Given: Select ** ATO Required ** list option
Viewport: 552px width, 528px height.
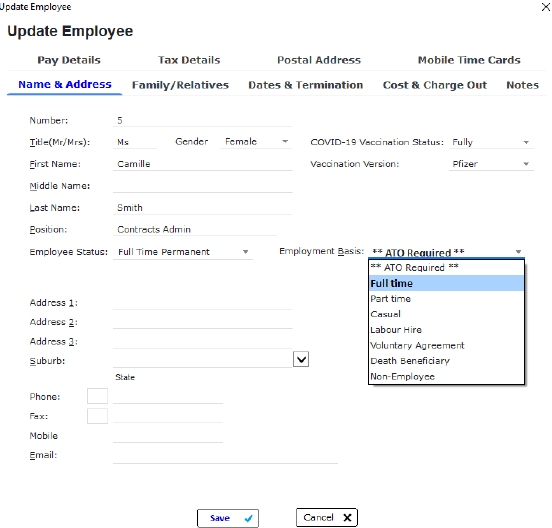Looking at the screenshot, I should click(446, 268).
